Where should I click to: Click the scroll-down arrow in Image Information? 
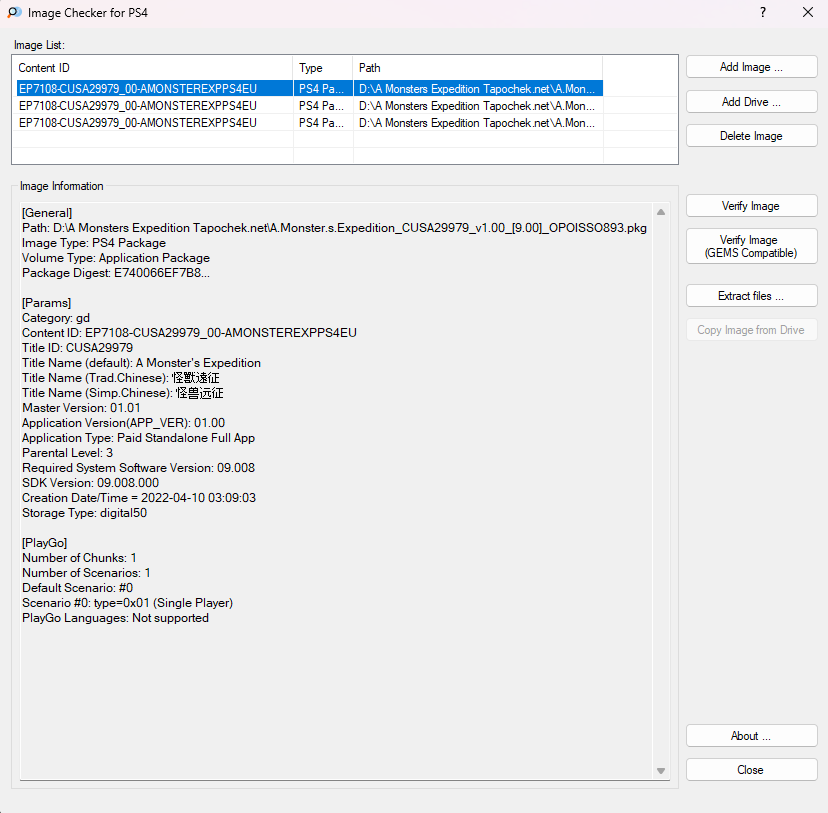click(661, 771)
